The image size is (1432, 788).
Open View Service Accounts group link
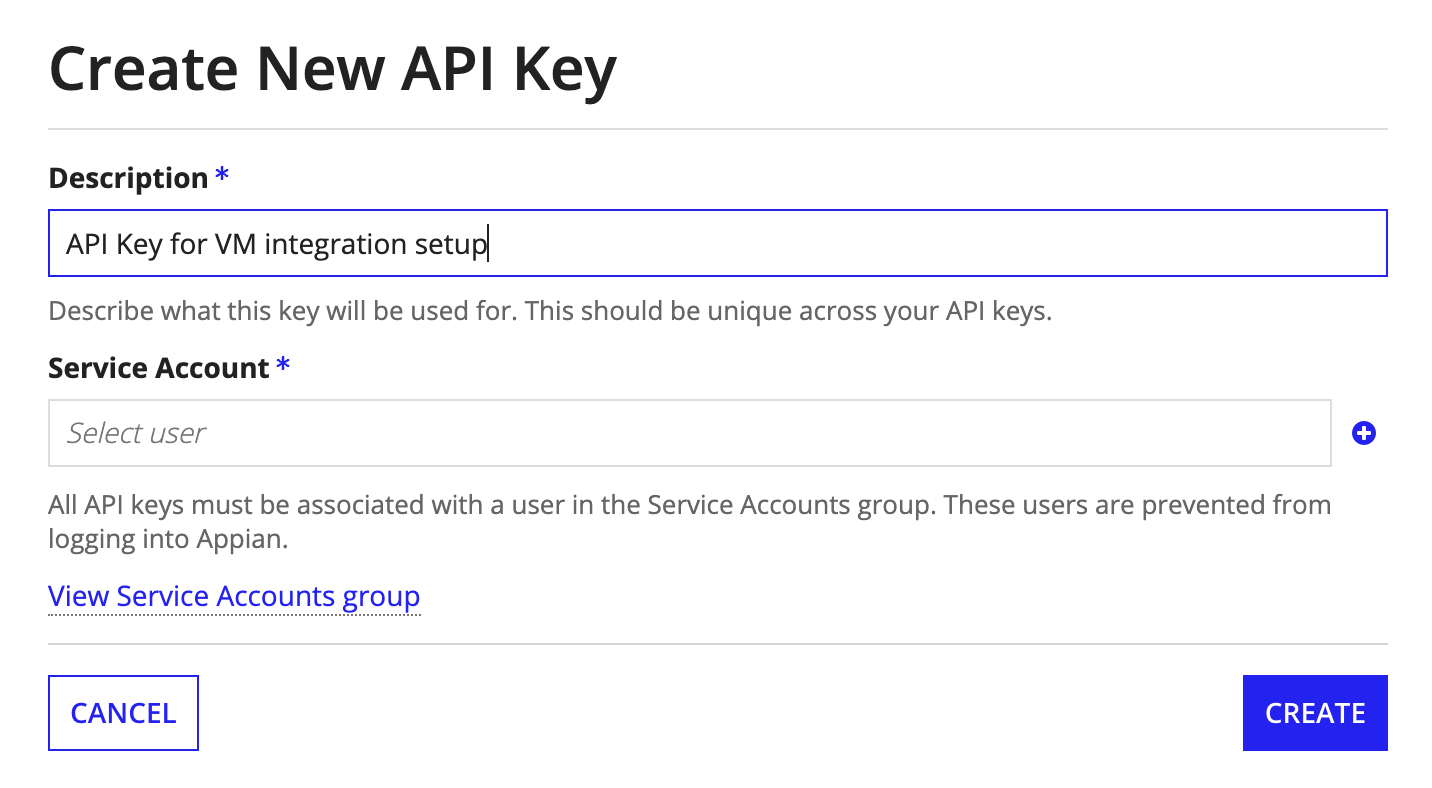(234, 596)
